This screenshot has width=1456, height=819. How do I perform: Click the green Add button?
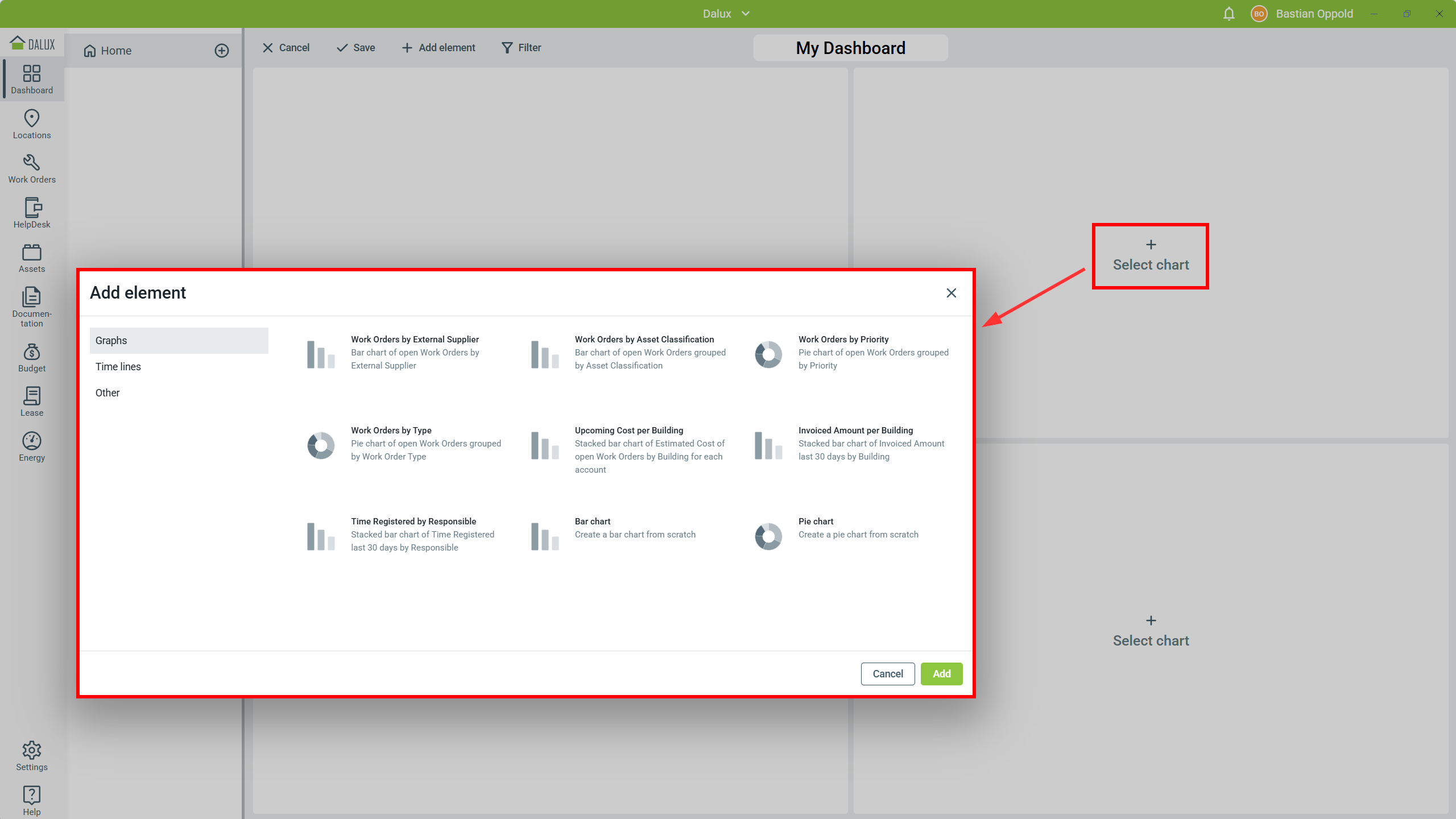tap(941, 674)
